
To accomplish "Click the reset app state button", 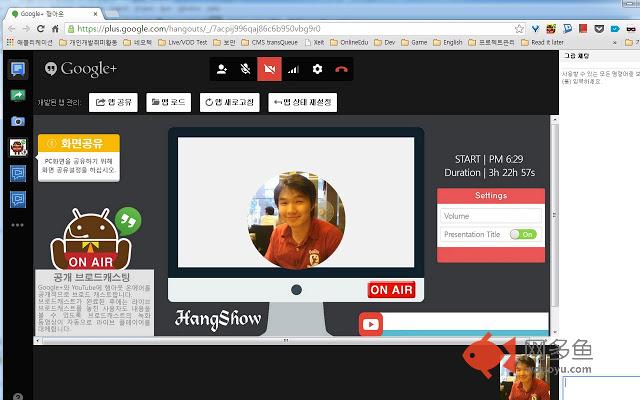I will tap(302, 102).
